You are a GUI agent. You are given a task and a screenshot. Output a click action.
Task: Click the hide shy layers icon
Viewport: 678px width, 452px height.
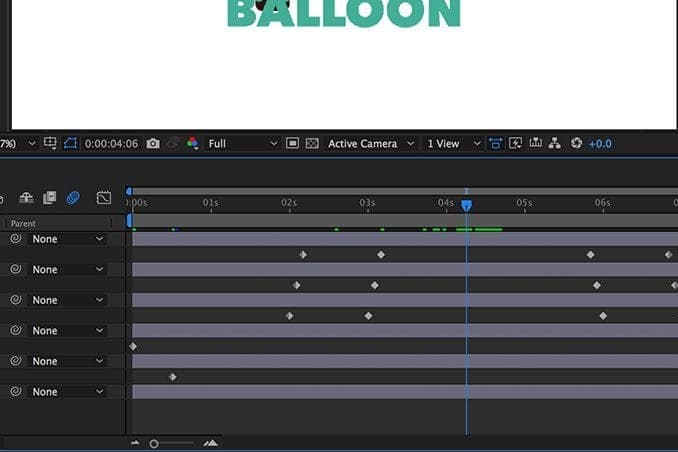point(26,198)
